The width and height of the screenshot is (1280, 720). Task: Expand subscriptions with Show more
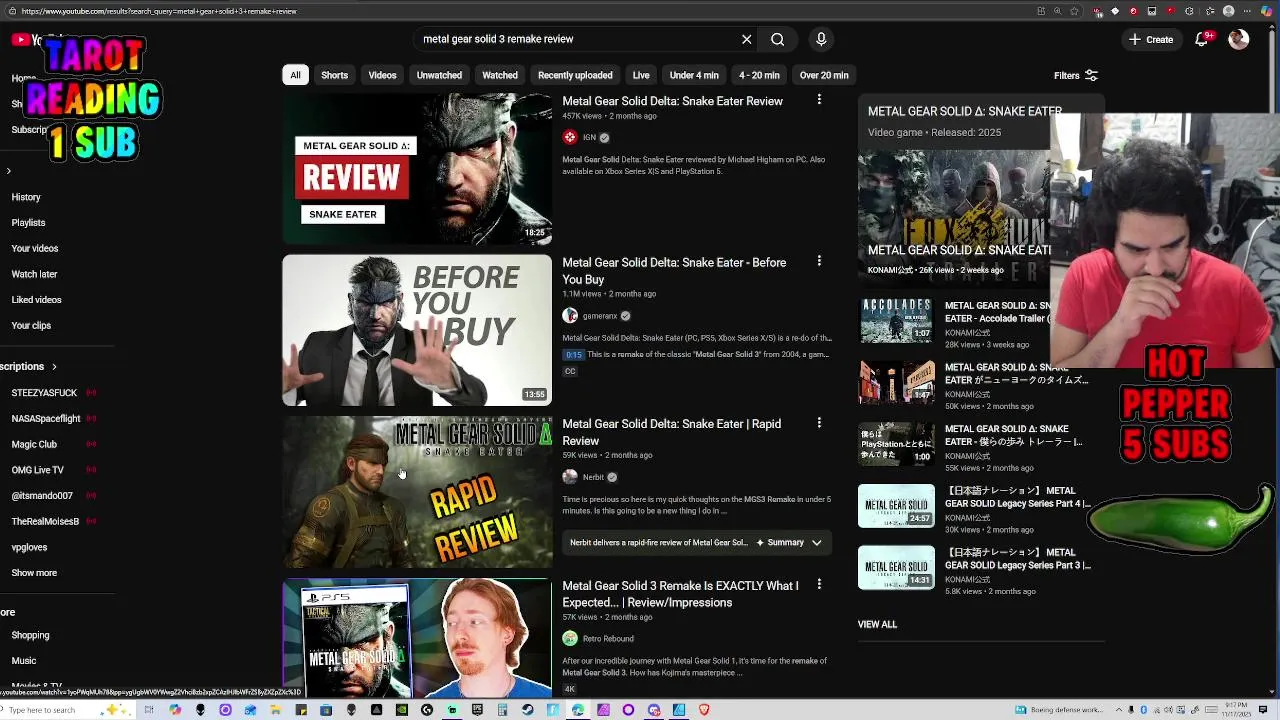pyautogui.click(x=34, y=573)
